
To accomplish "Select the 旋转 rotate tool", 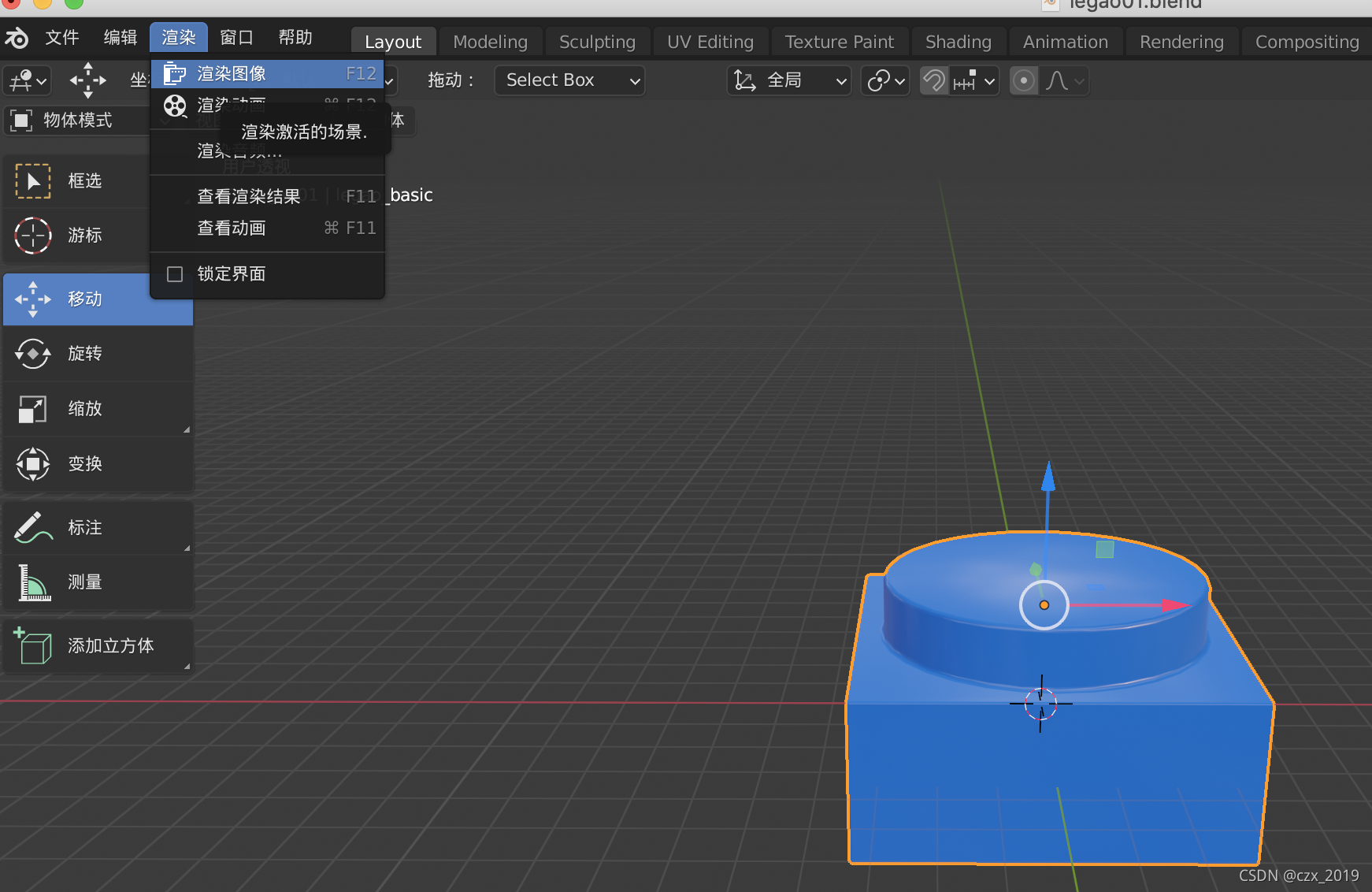I will [x=98, y=354].
